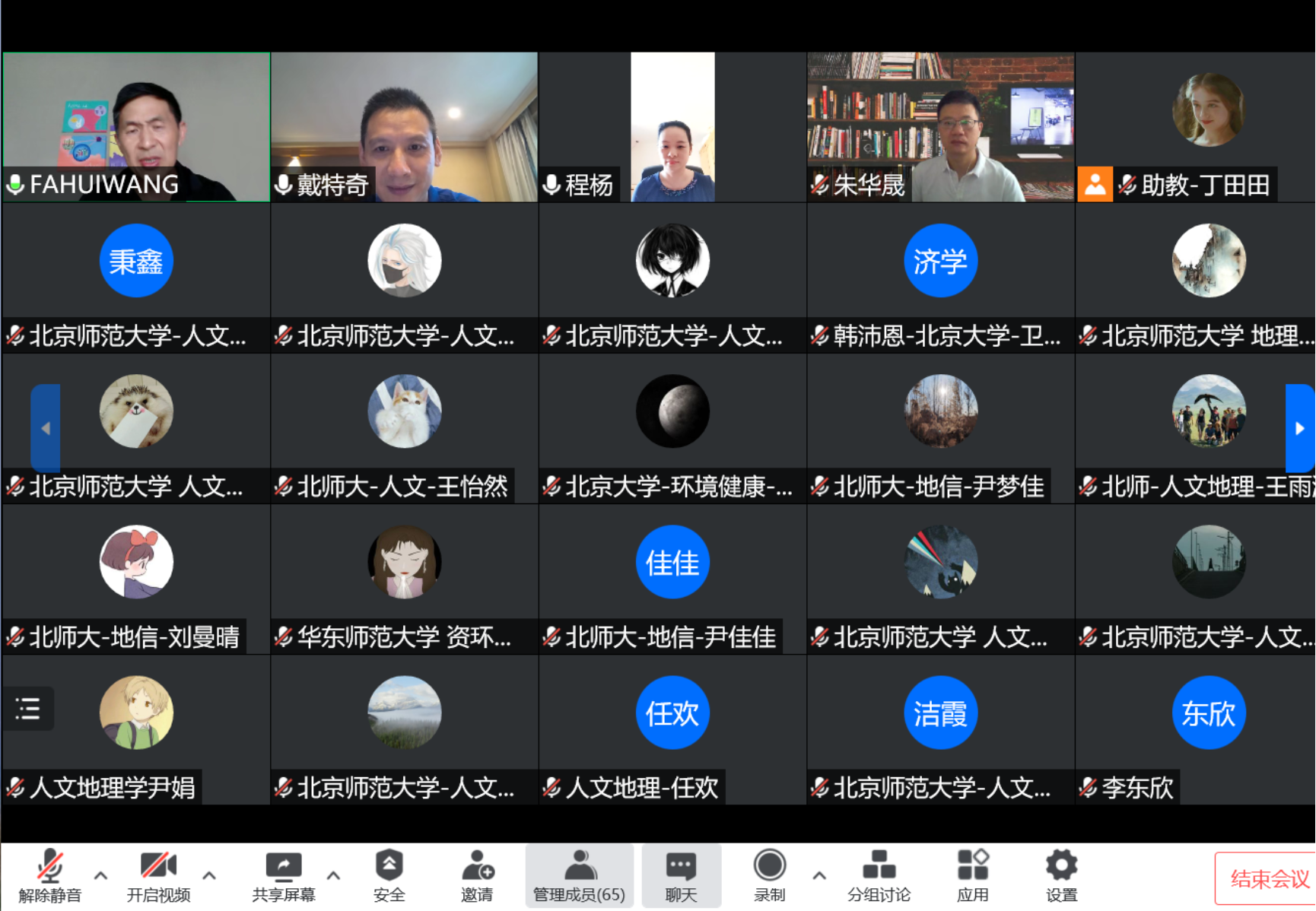1316x911 pixels.
Task: Expand share screen options arrow
Action: (333, 875)
